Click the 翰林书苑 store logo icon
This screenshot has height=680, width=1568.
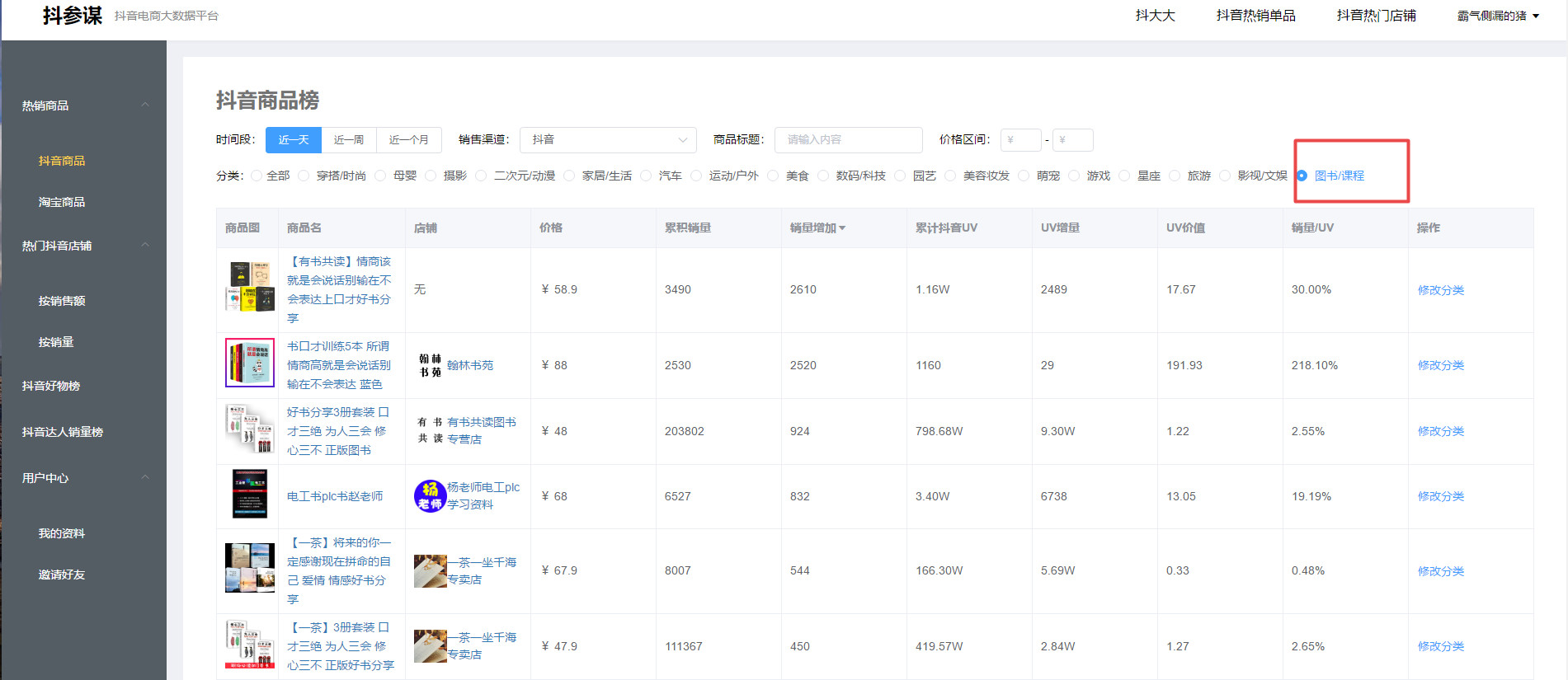point(430,365)
